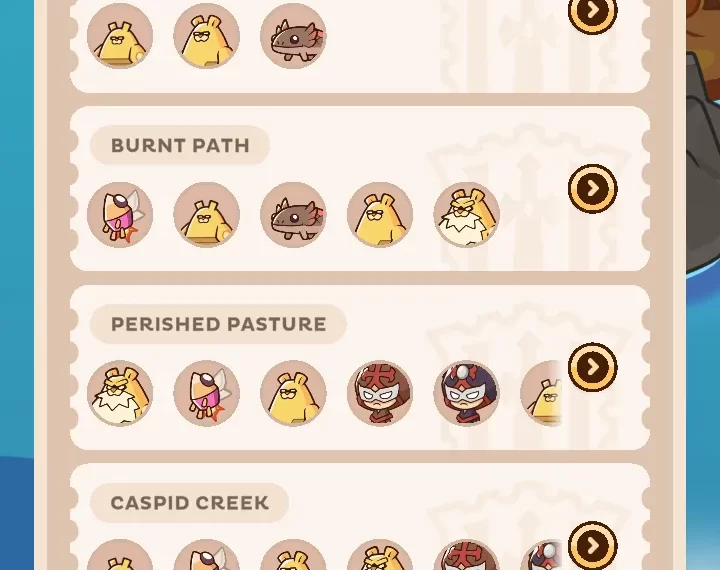The image size is (720, 570).
Task: Select the partially hidden sixth enemy in Perished Pasture
Action: click(542, 393)
